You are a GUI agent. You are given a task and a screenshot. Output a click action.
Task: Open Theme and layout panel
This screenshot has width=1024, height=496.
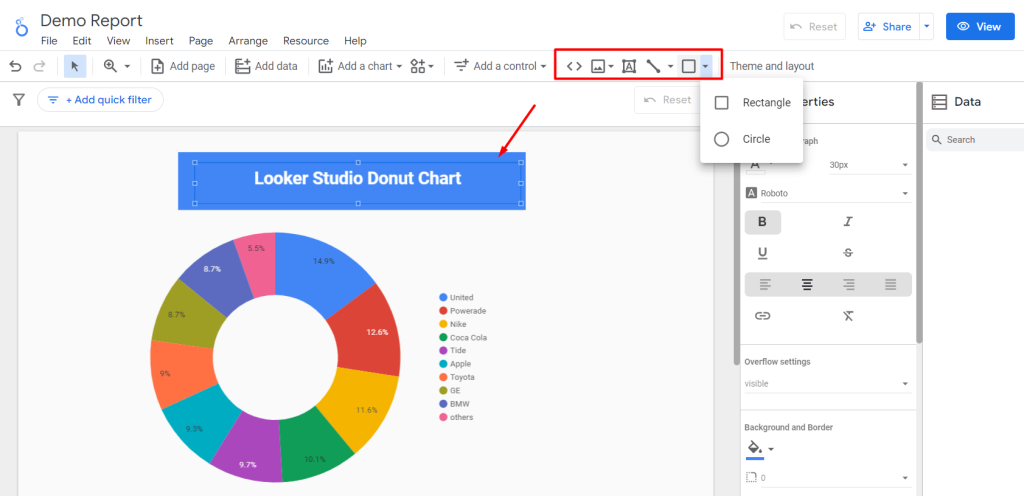pos(772,66)
